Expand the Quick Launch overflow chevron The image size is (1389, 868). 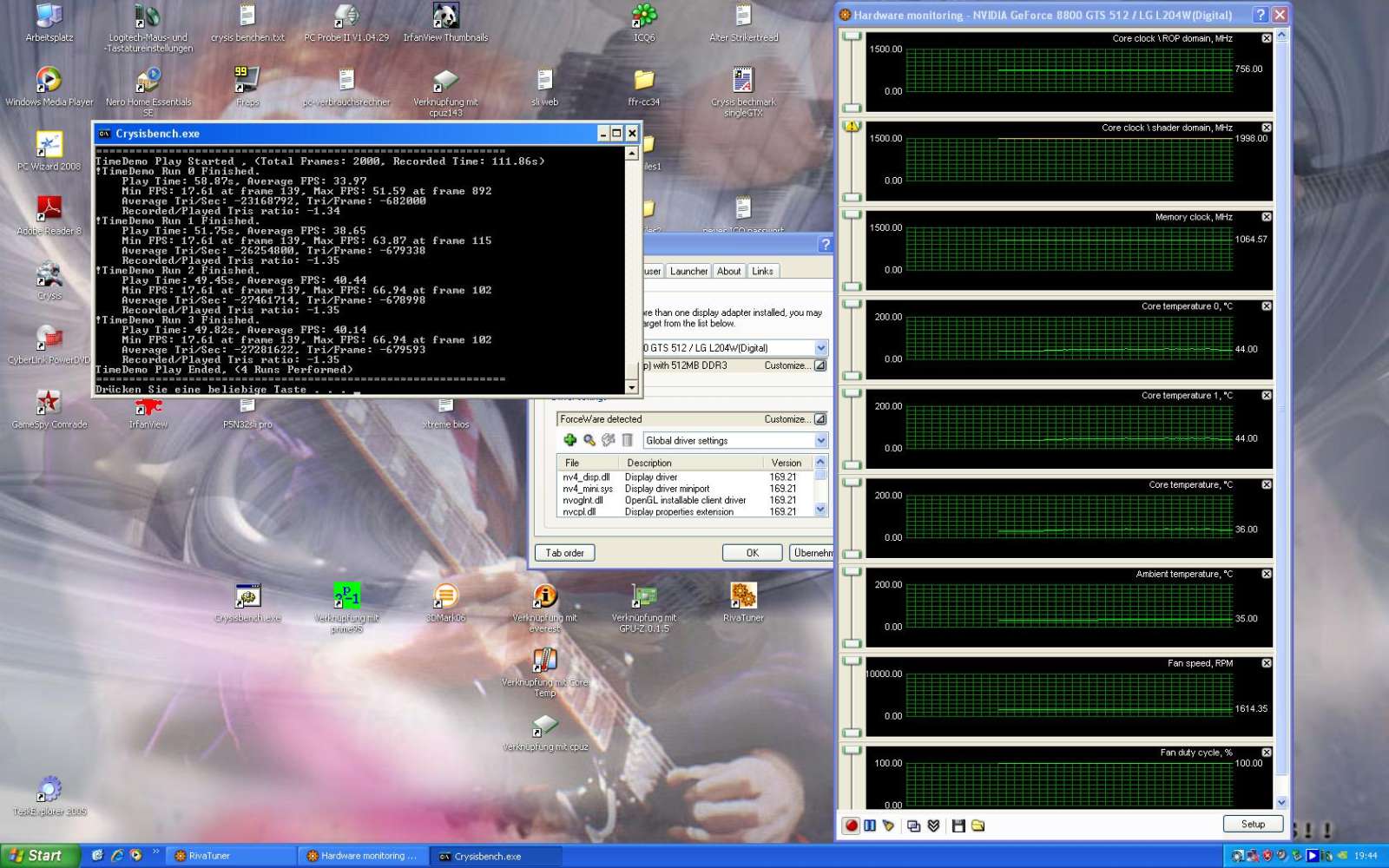coord(156,852)
